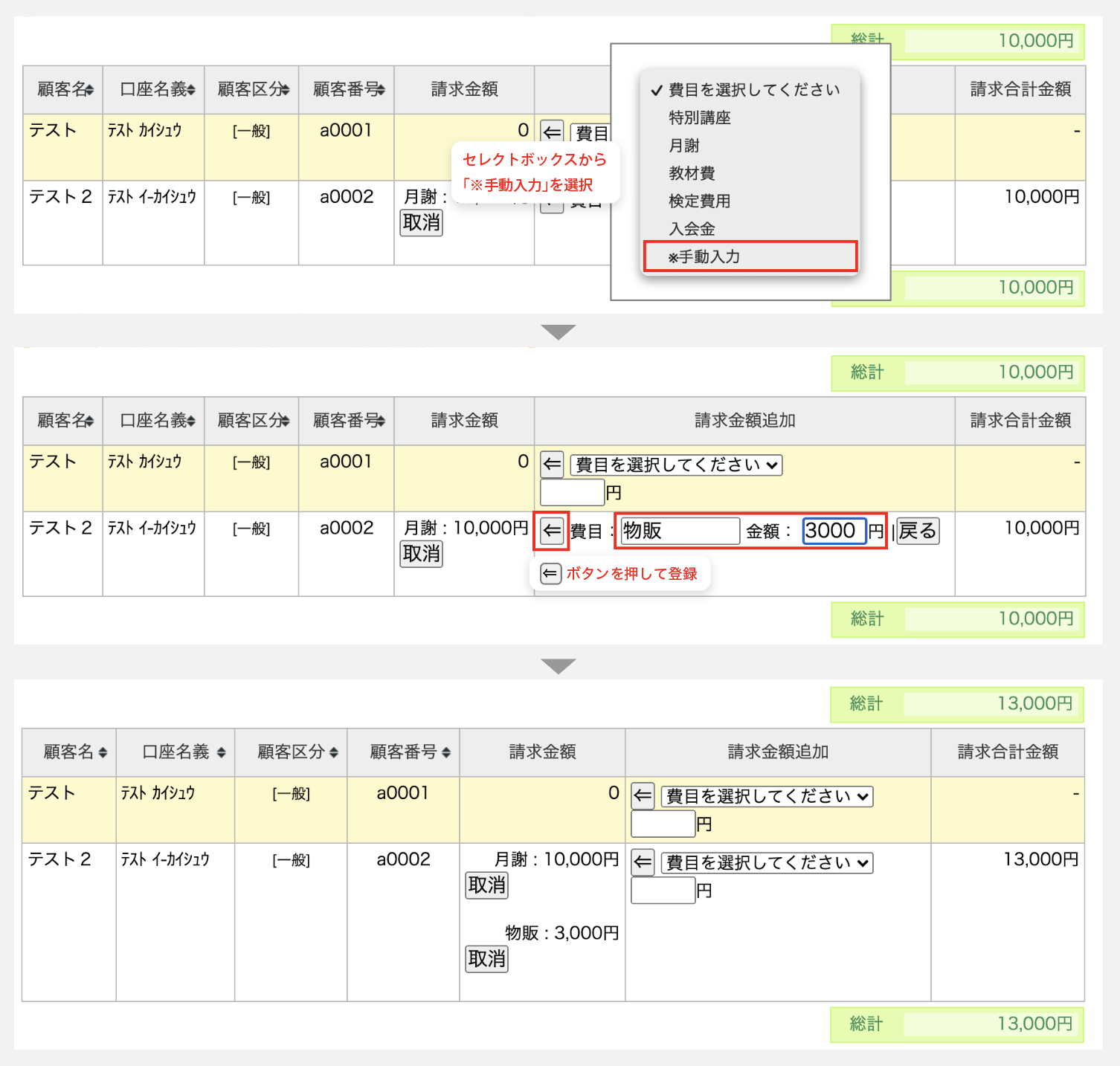Focus the 金額 field containing 3000
This screenshot has width=1120, height=1066.
pyautogui.click(x=834, y=531)
